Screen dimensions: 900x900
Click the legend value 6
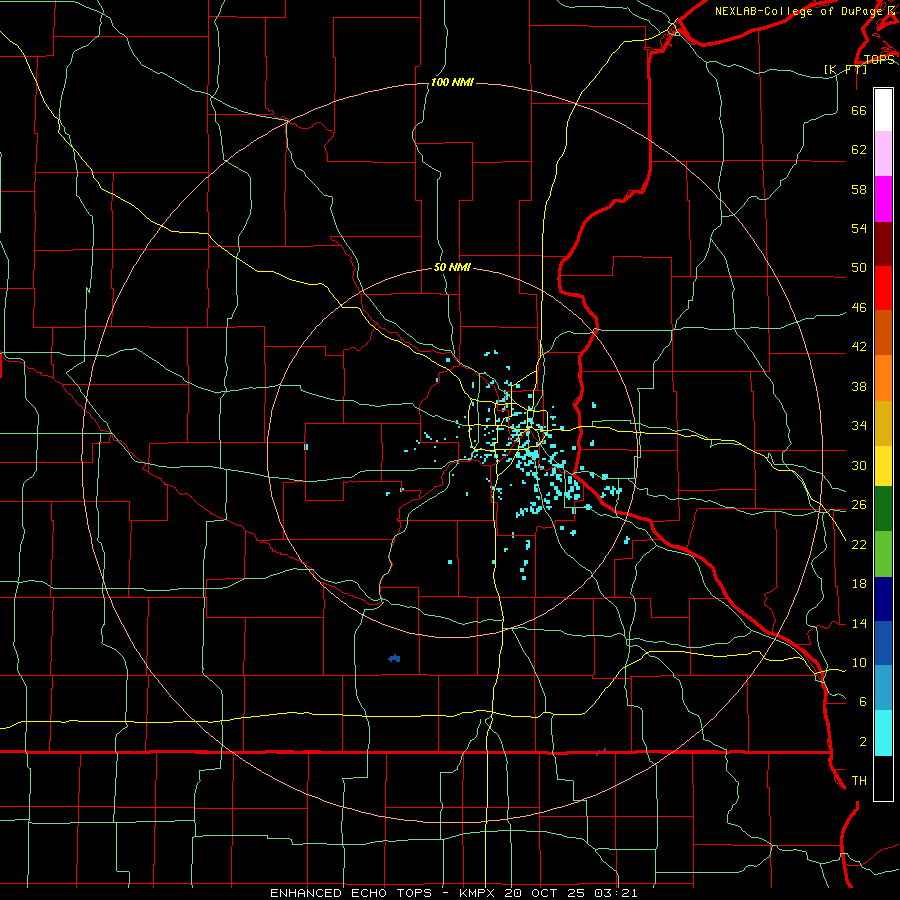click(x=862, y=701)
